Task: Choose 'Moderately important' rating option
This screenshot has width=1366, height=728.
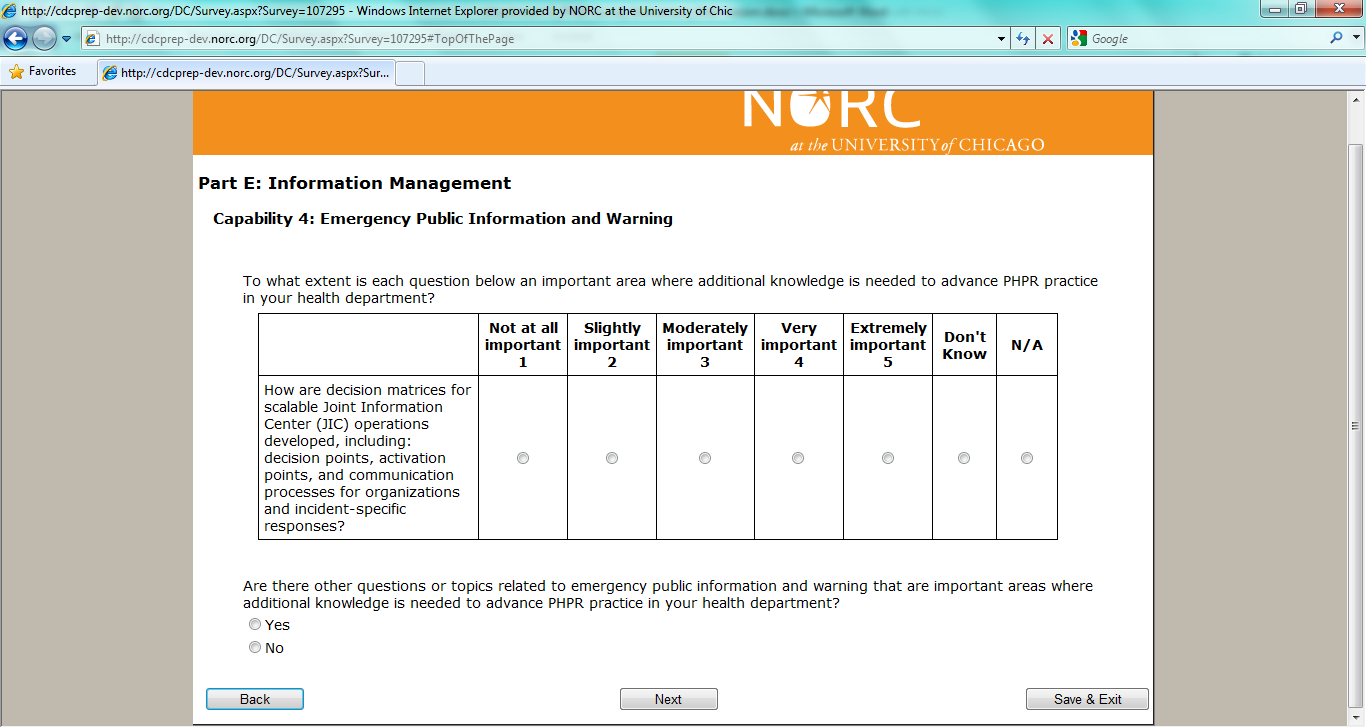Action: (x=705, y=458)
